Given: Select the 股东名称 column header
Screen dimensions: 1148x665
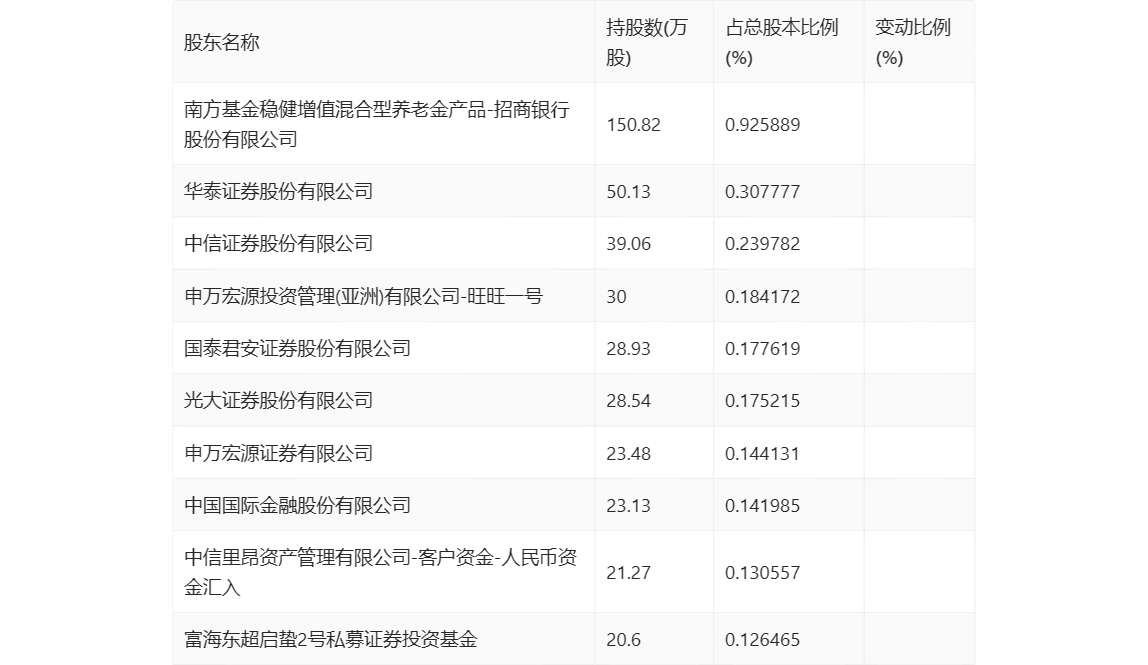Looking at the screenshot, I should (221, 42).
